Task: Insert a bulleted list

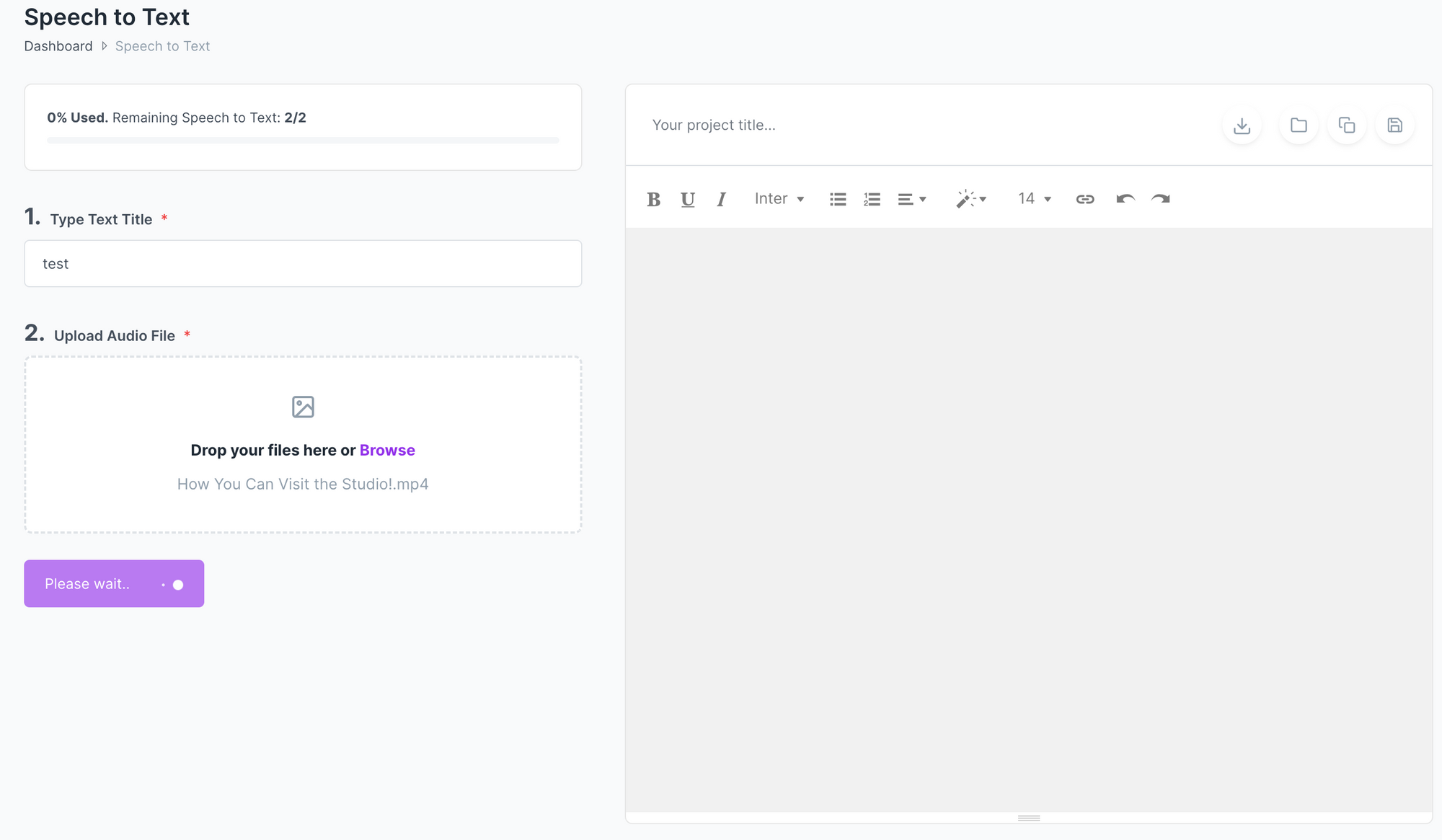Action: [837, 199]
